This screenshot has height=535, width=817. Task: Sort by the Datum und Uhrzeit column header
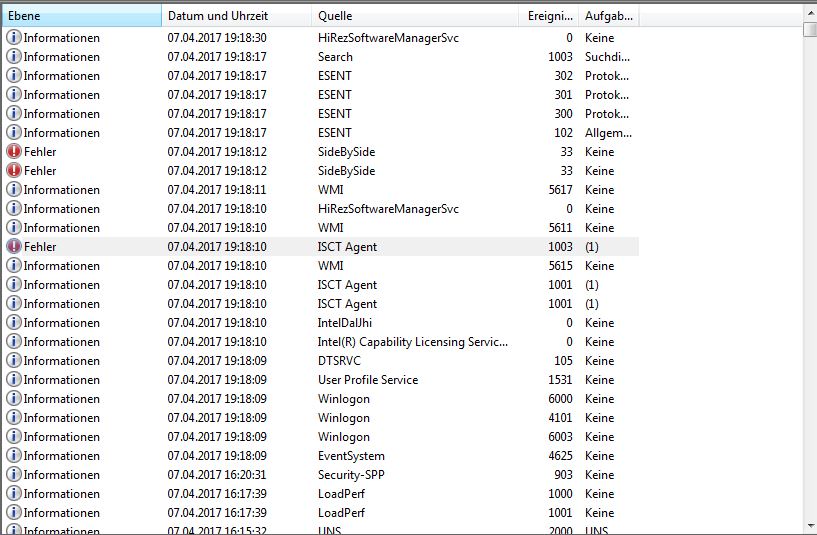point(237,16)
